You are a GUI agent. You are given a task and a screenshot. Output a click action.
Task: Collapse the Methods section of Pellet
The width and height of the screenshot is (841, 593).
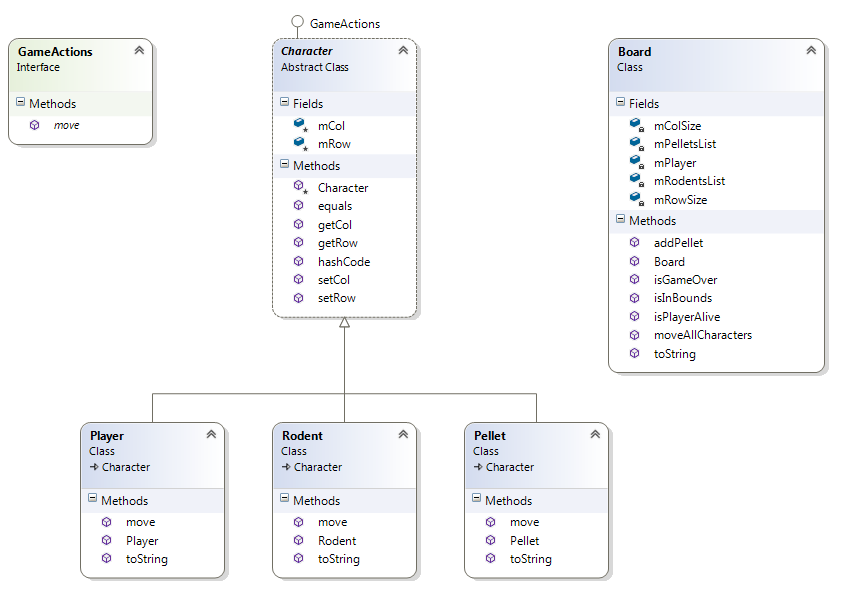tap(477, 500)
